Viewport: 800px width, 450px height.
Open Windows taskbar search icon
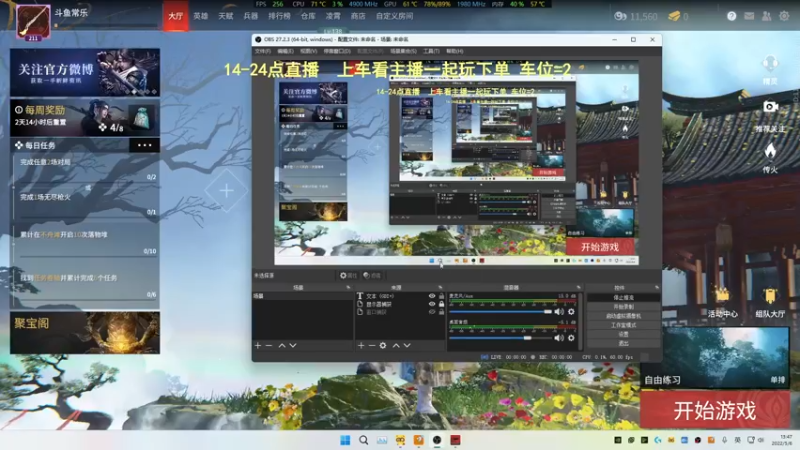click(363, 440)
